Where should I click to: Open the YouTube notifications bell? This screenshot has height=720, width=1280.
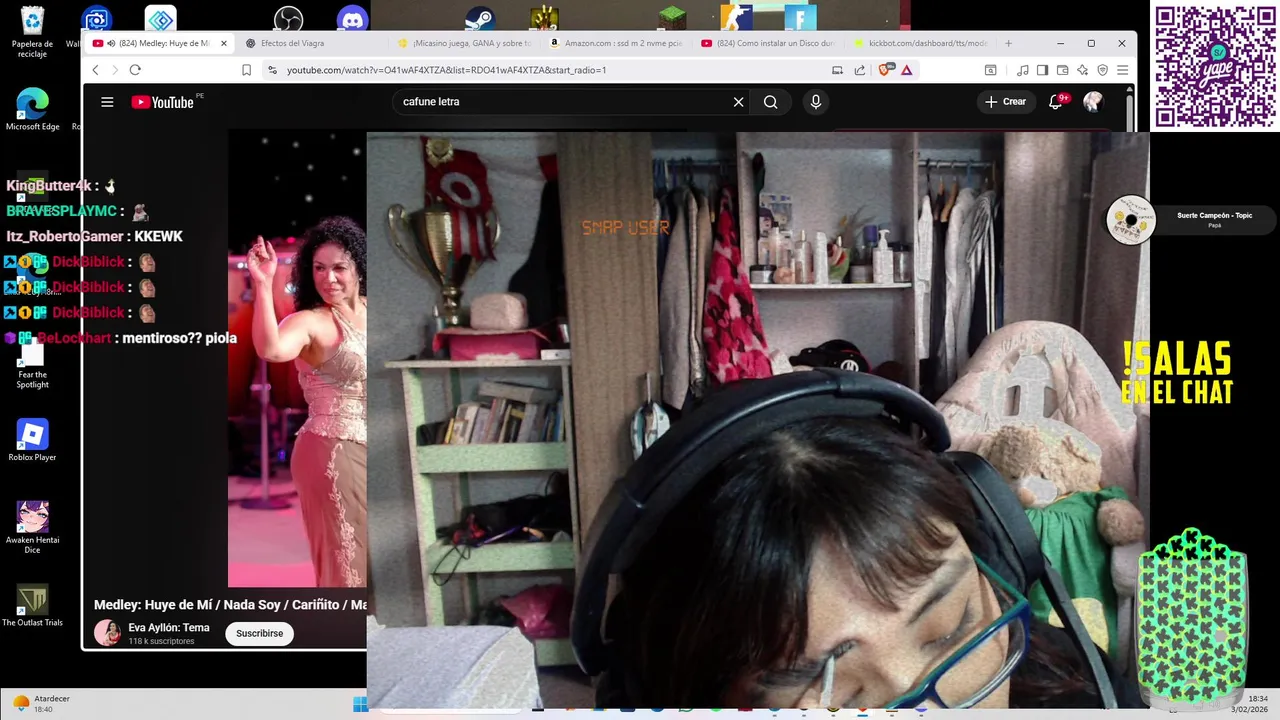(1055, 102)
